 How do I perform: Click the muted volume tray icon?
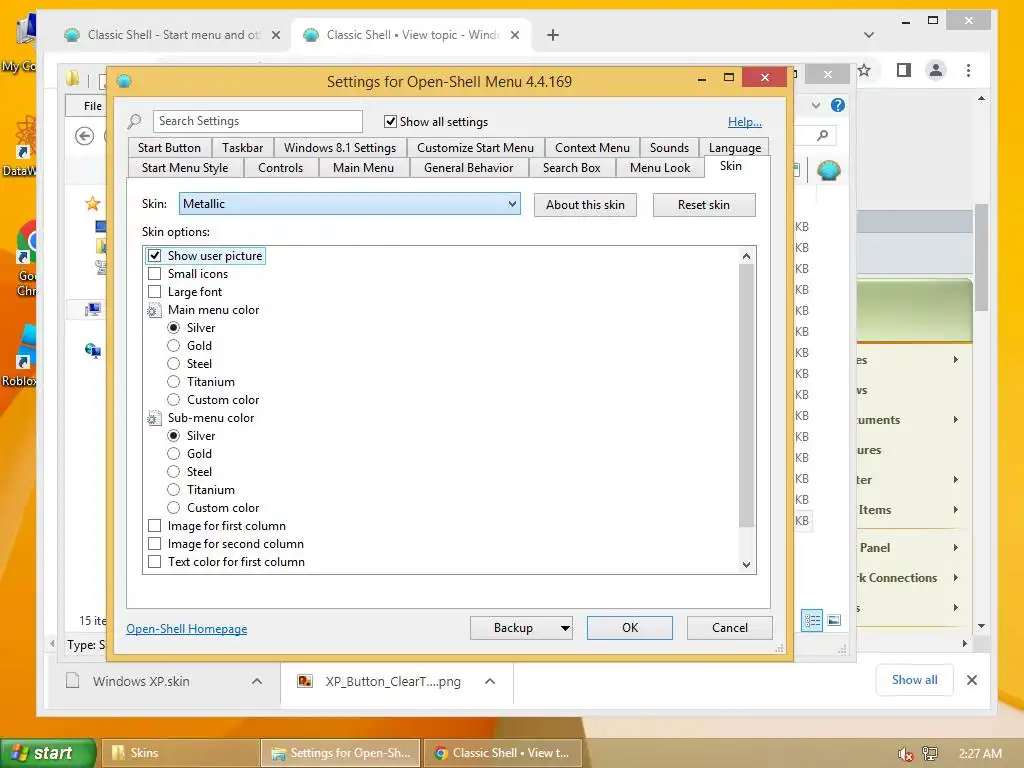pos(905,754)
